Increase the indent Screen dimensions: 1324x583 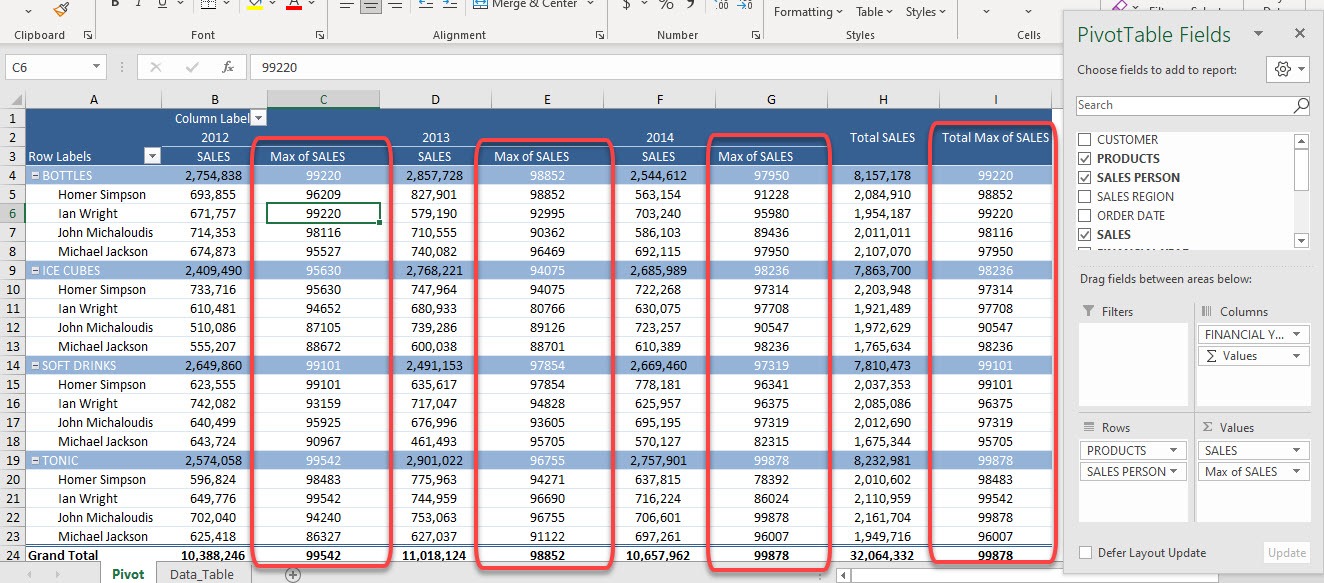pos(452,5)
